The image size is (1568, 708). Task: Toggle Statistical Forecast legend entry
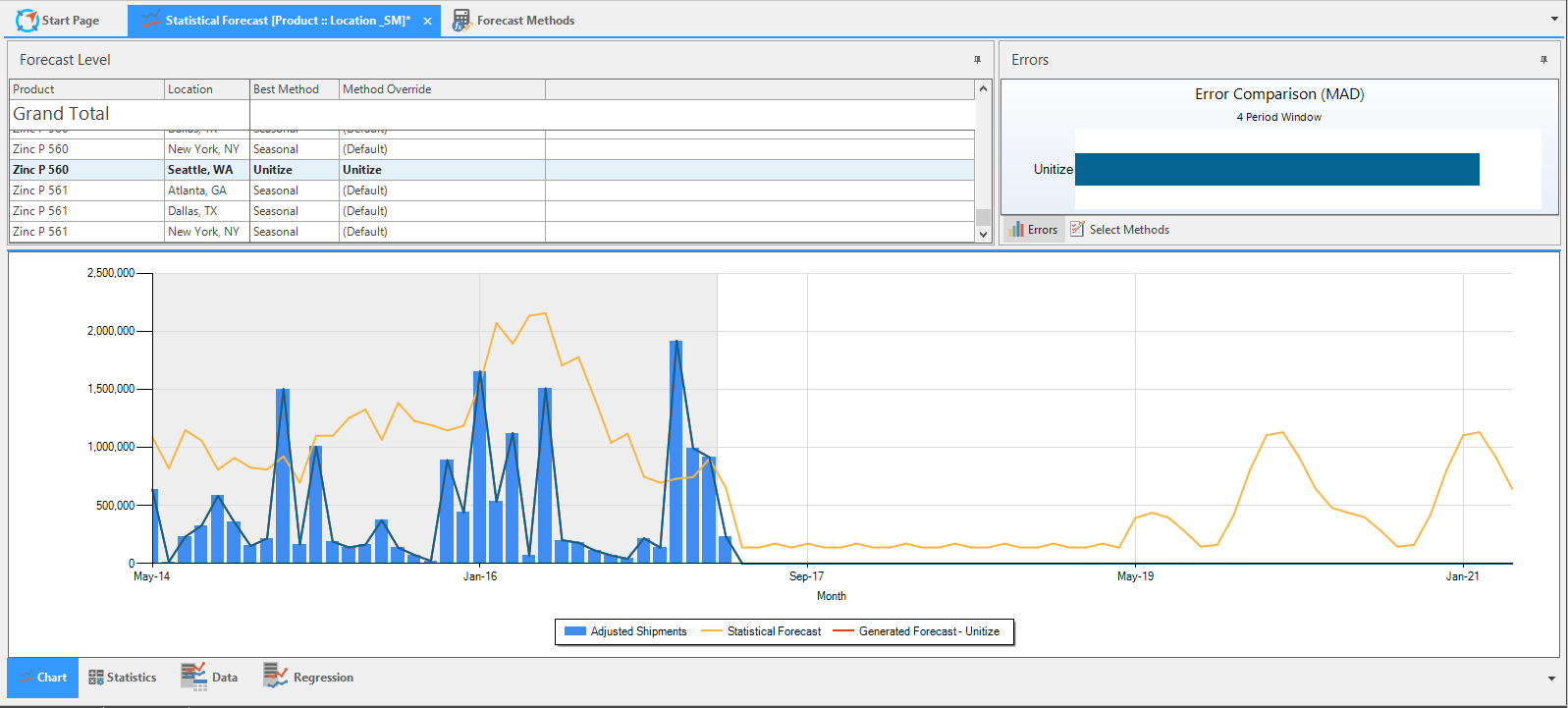(761, 631)
